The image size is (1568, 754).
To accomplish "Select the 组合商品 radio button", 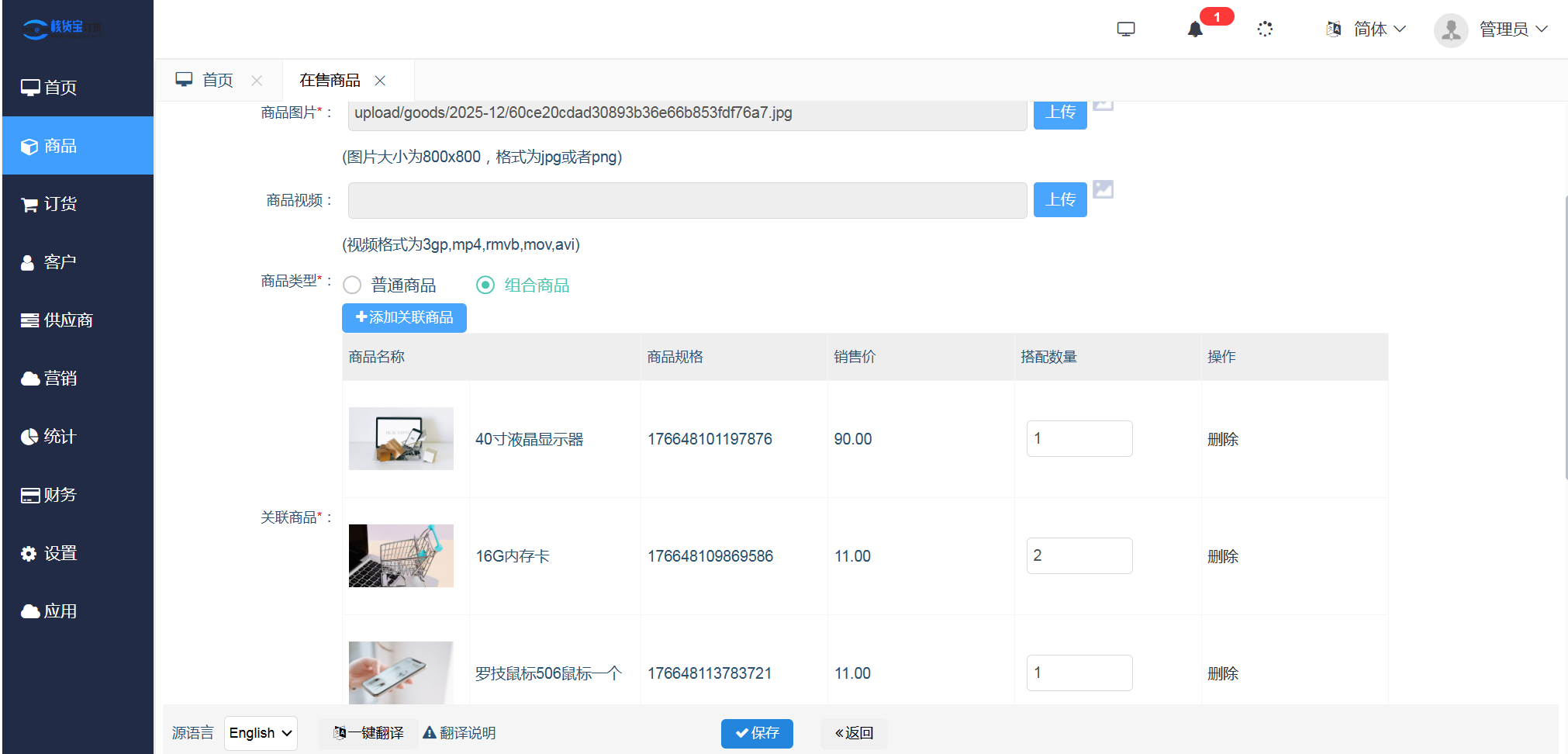I will pyautogui.click(x=485, y=285).
